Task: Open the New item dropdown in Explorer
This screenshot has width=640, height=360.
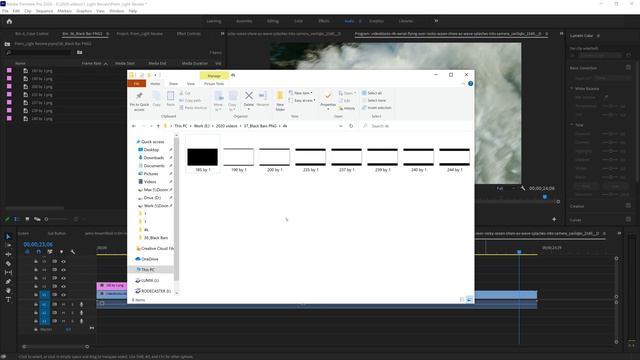Action: [301, 93]
